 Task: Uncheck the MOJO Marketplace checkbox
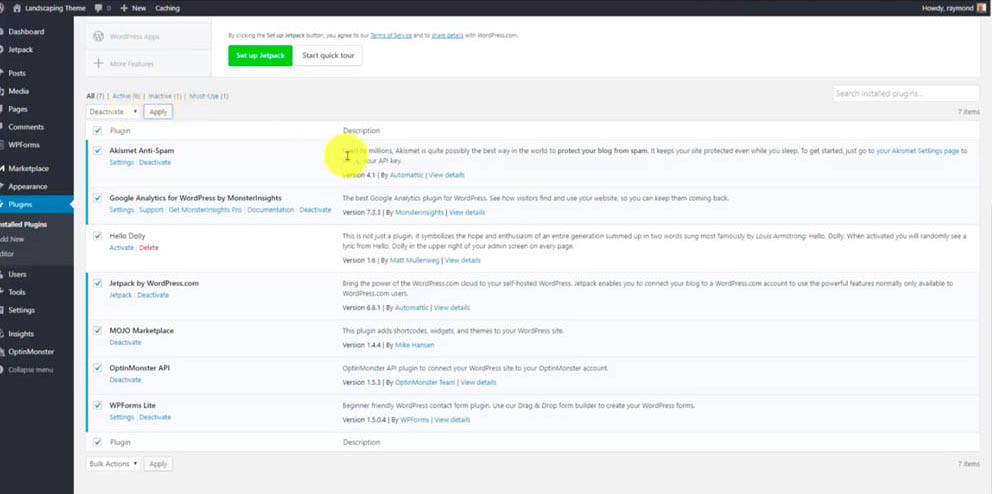tap(97, 330)
